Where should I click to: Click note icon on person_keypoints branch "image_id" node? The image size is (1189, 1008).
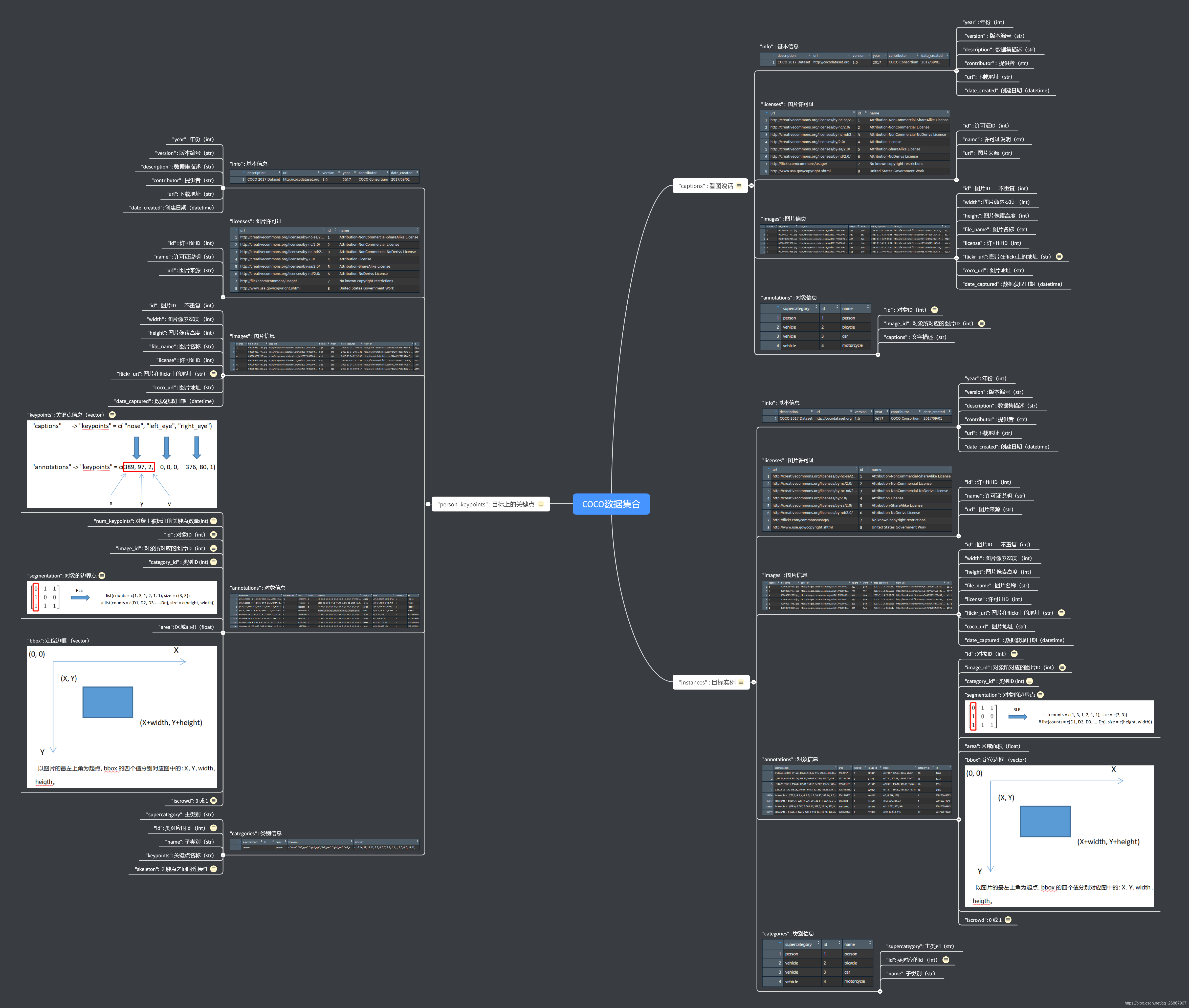tap(214, 549)
